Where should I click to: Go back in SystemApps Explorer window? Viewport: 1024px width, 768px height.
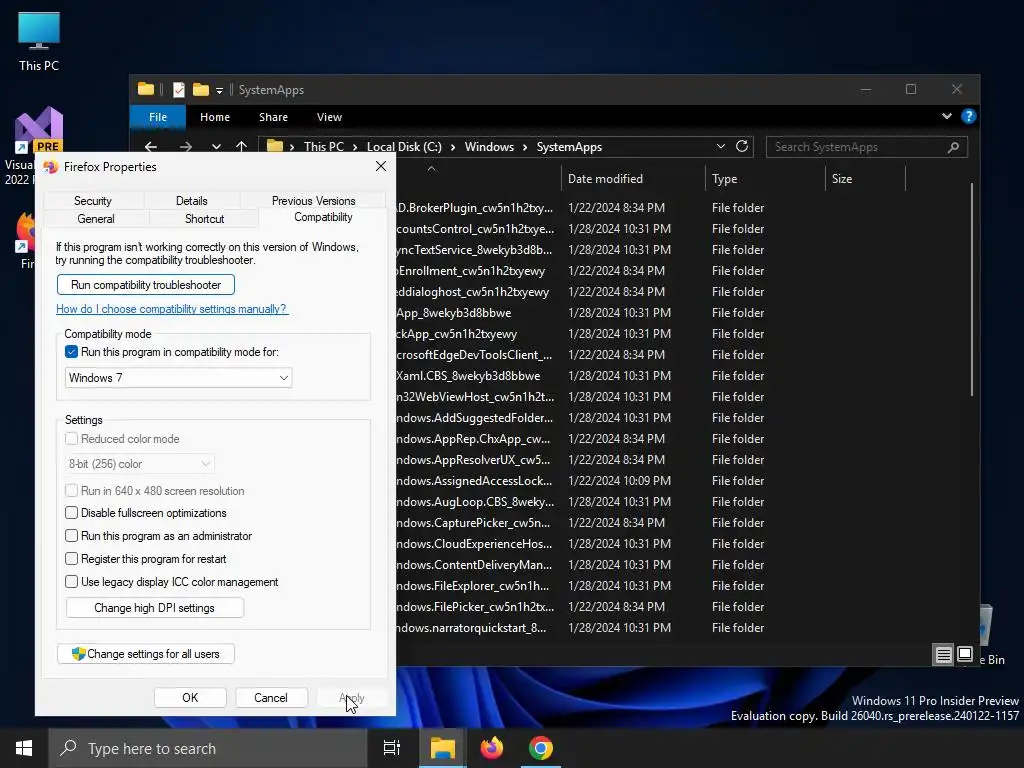coord(151,147)
